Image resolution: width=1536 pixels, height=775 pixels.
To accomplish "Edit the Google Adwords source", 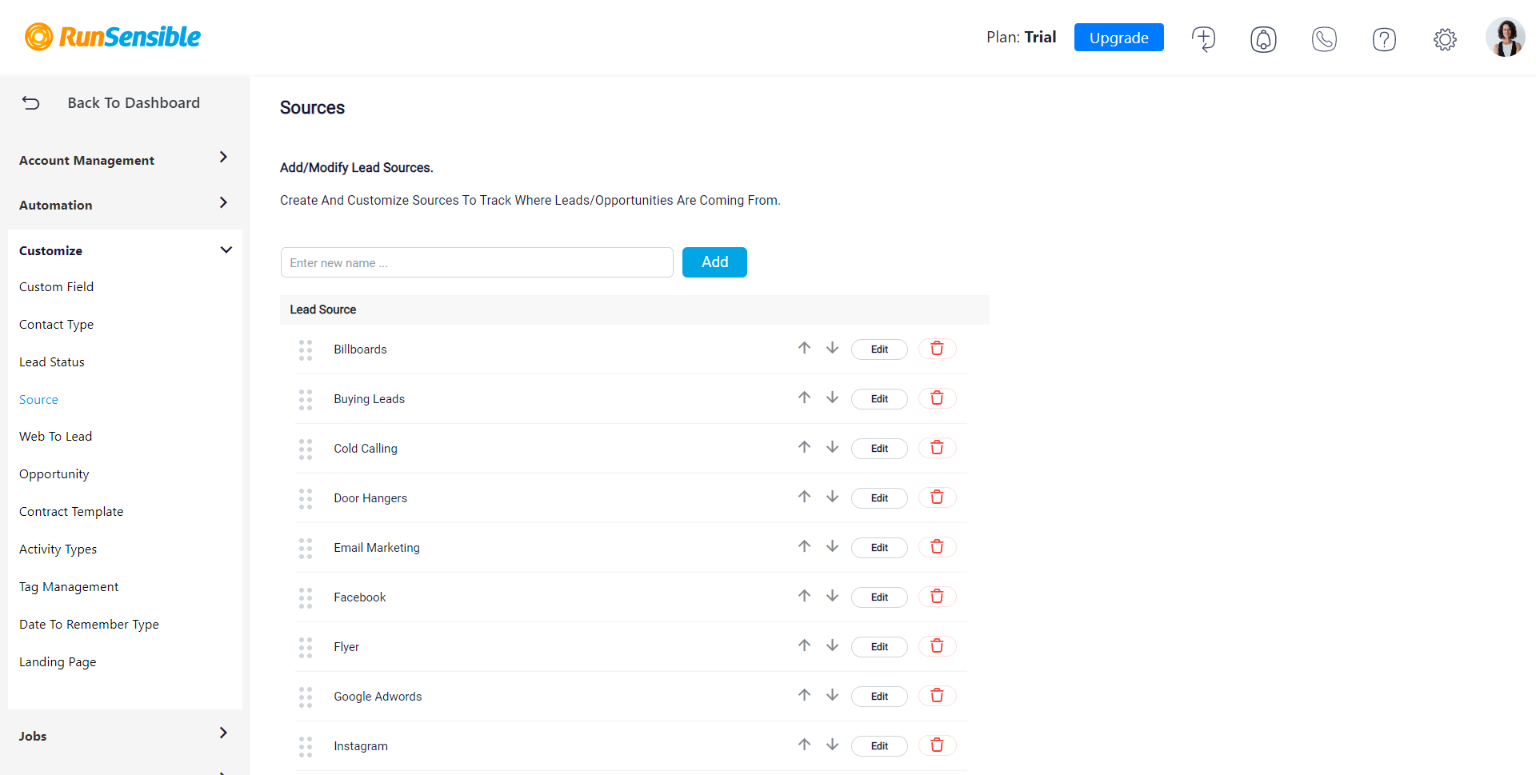I will (879, 696).
